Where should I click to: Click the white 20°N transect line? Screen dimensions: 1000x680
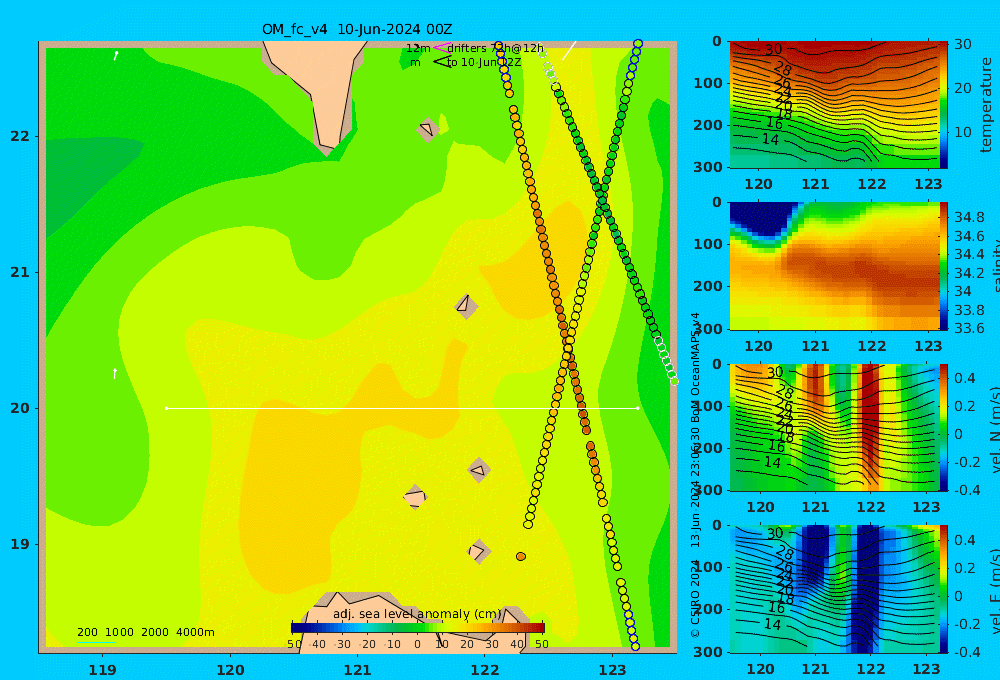[x=402, y=408]
